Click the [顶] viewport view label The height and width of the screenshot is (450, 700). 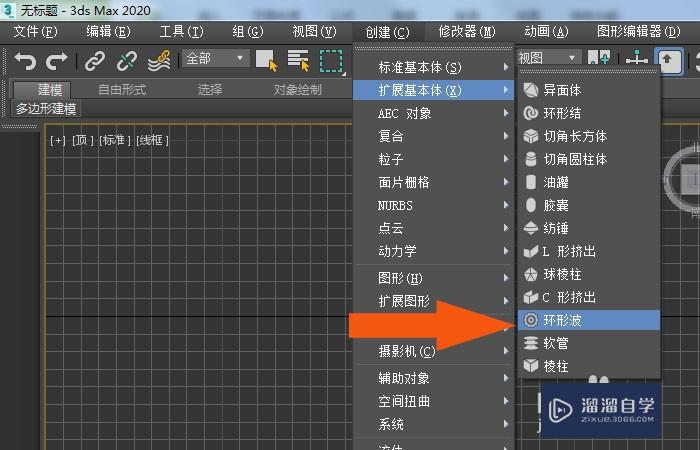pos(83,141)
